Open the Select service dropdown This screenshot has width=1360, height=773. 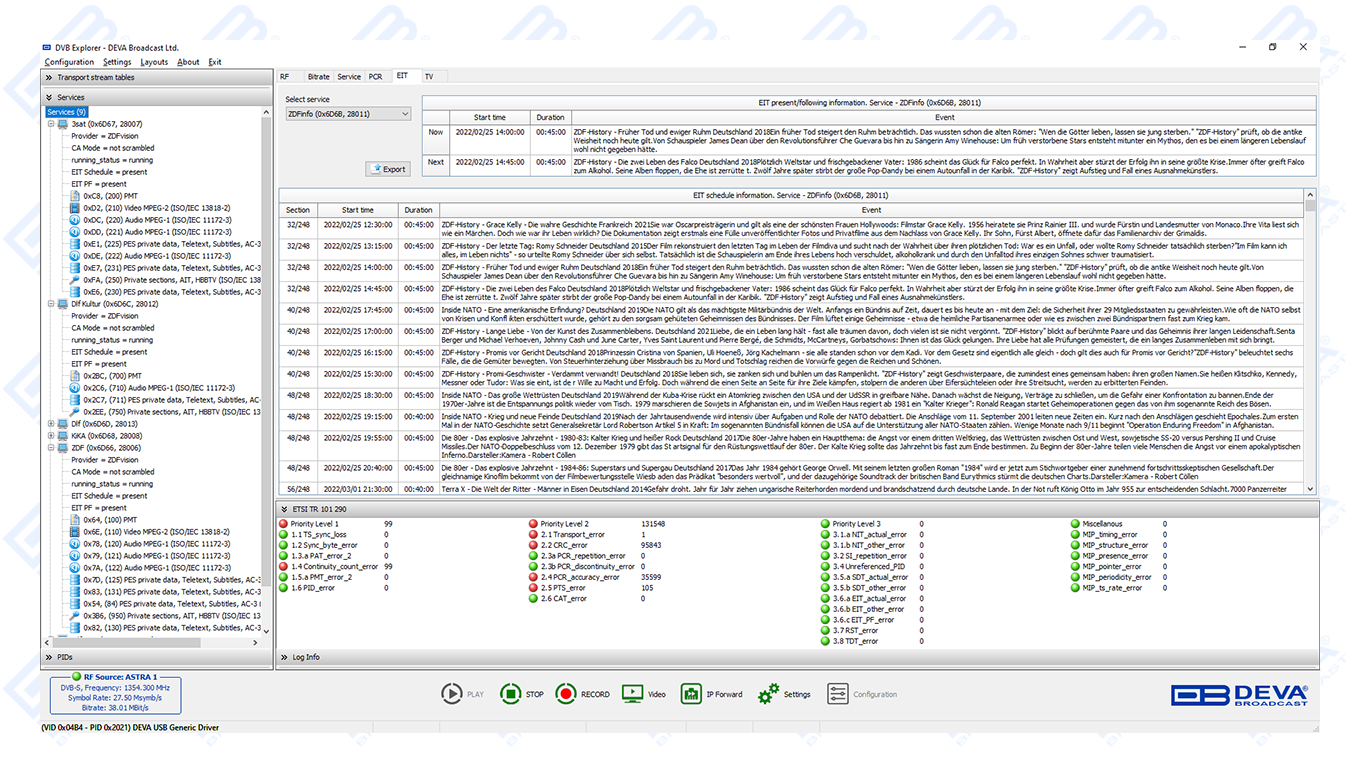coord(348,114)
